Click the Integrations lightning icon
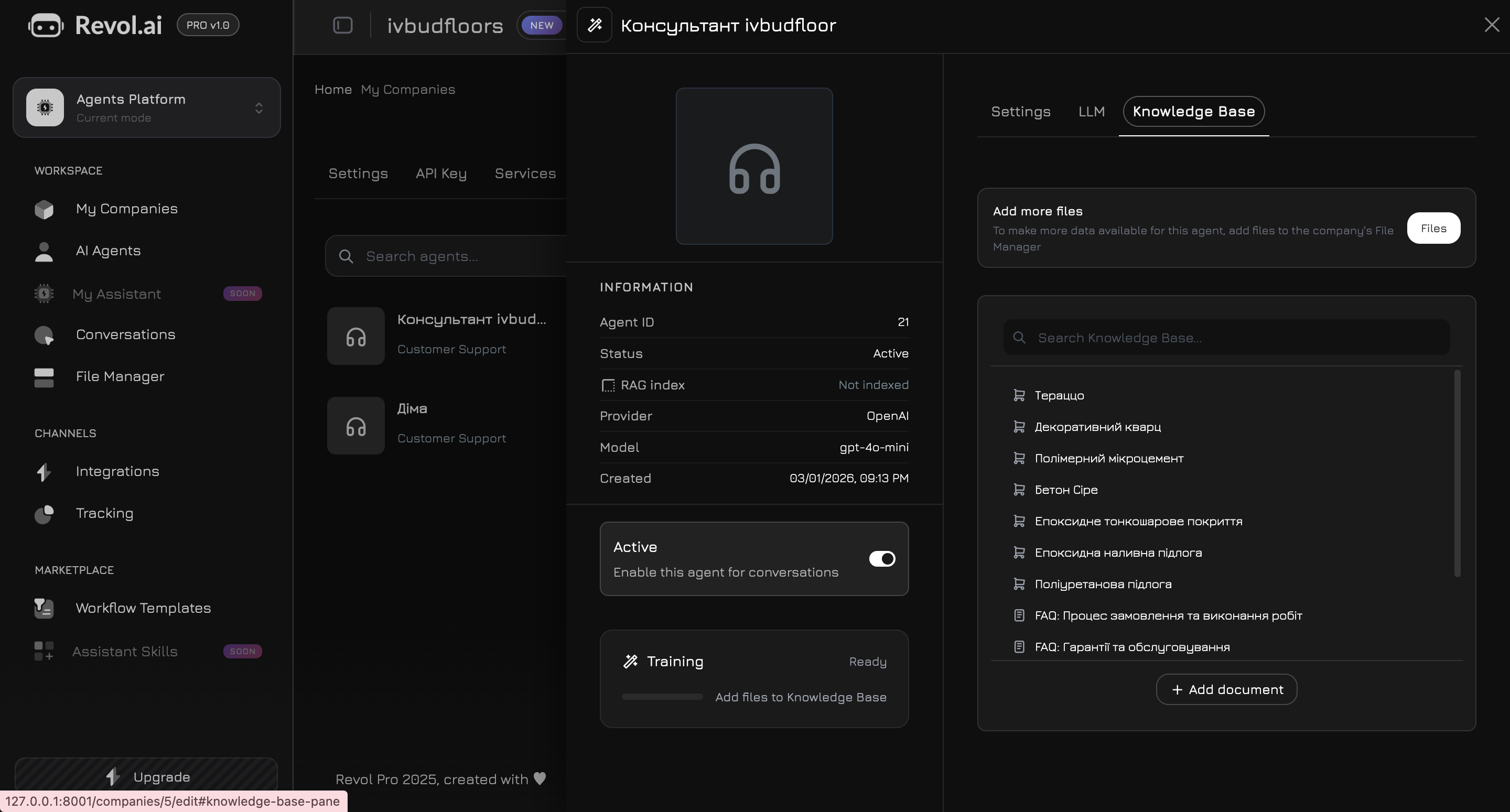This screenshot has height=812, width=1510. (44, 472)
